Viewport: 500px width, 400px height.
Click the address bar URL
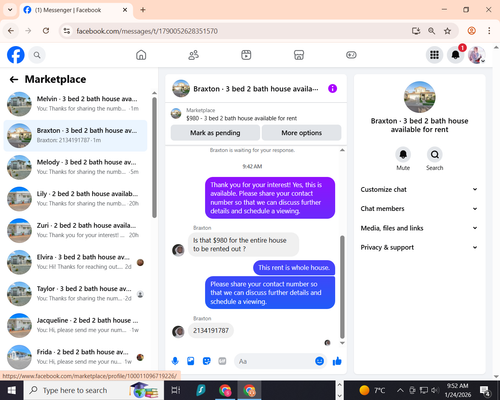(x=147, y=31)
